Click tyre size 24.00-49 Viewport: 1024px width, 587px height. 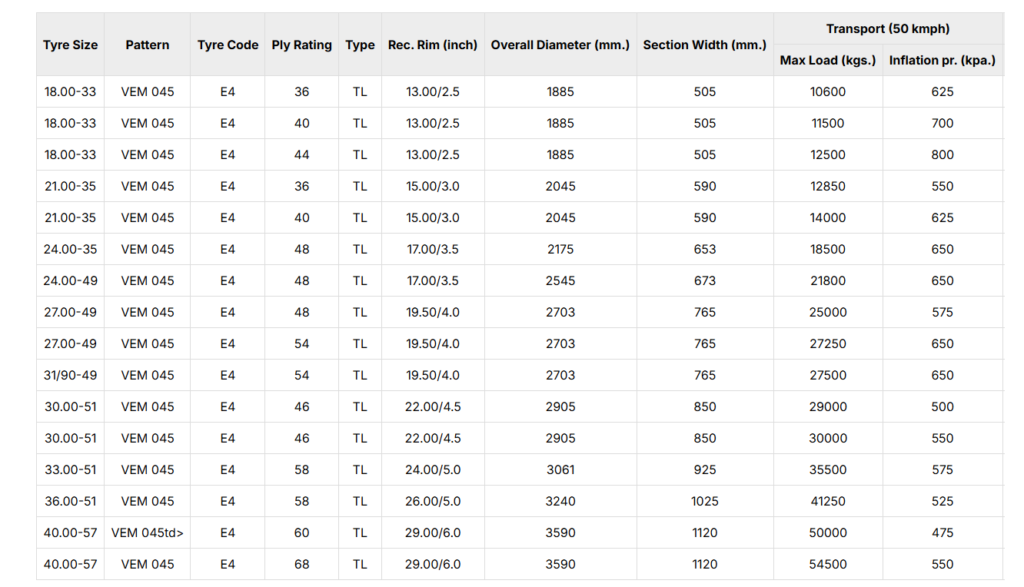pyautogui.click(x=71, y=281)
